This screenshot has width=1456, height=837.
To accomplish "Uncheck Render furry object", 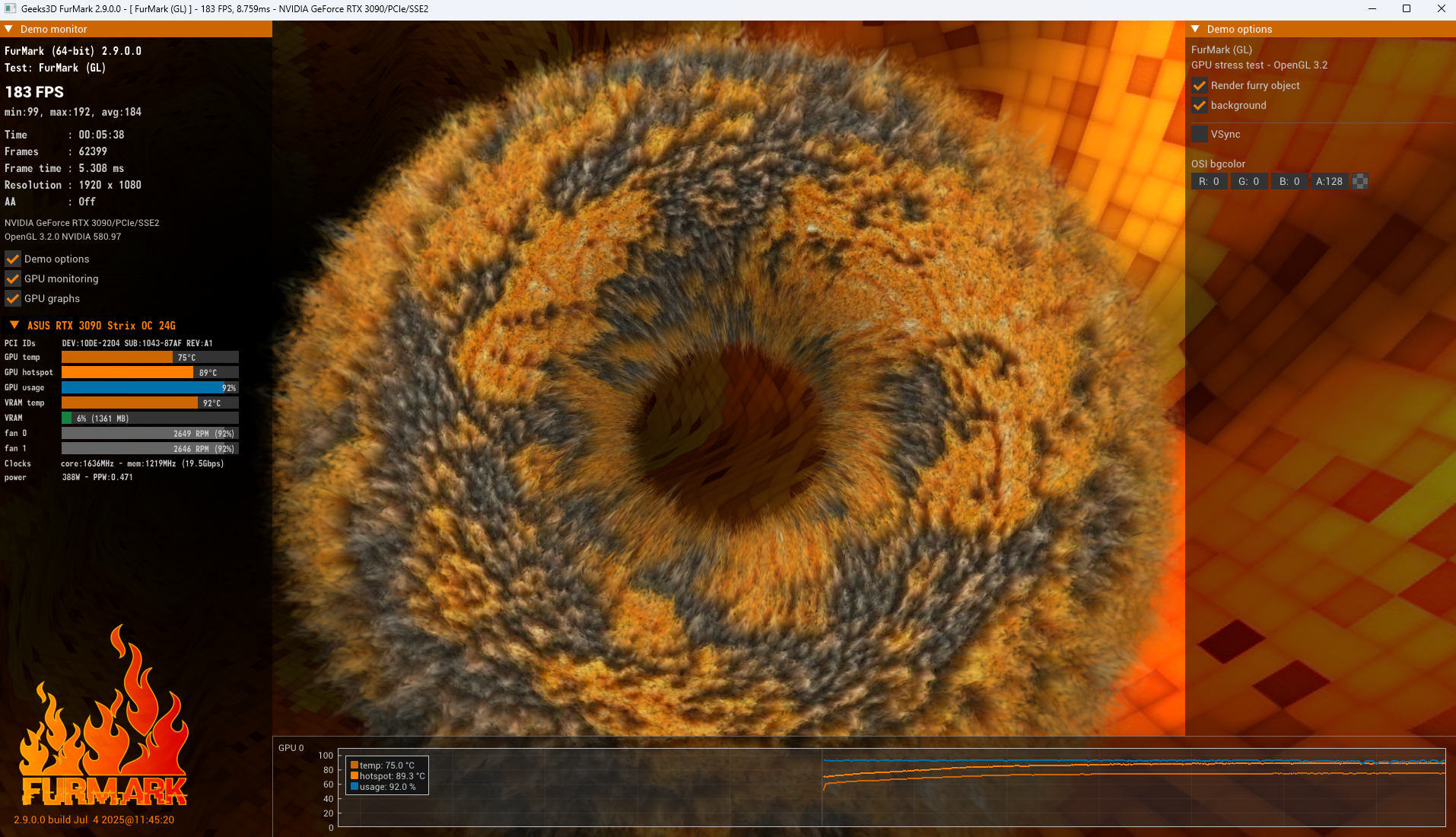I will pos(1200,85).
